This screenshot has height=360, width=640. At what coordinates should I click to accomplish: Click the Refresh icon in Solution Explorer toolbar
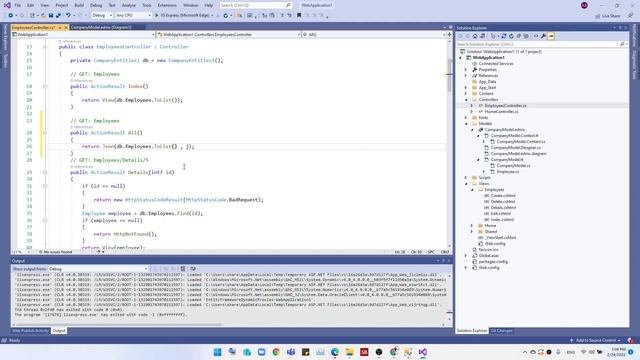point(511,36)
